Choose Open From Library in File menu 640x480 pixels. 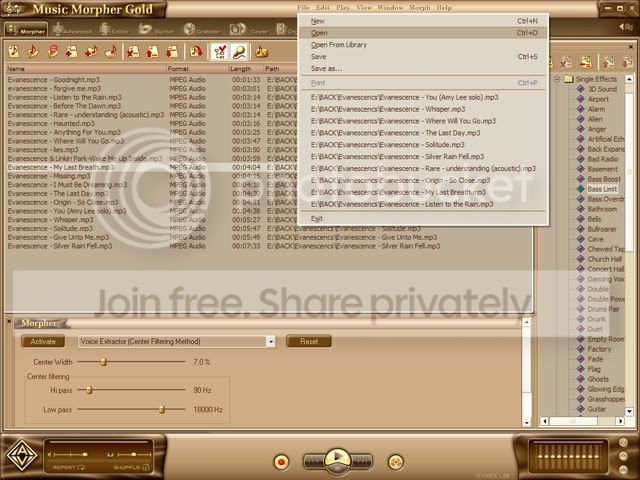tap(339, 45)
